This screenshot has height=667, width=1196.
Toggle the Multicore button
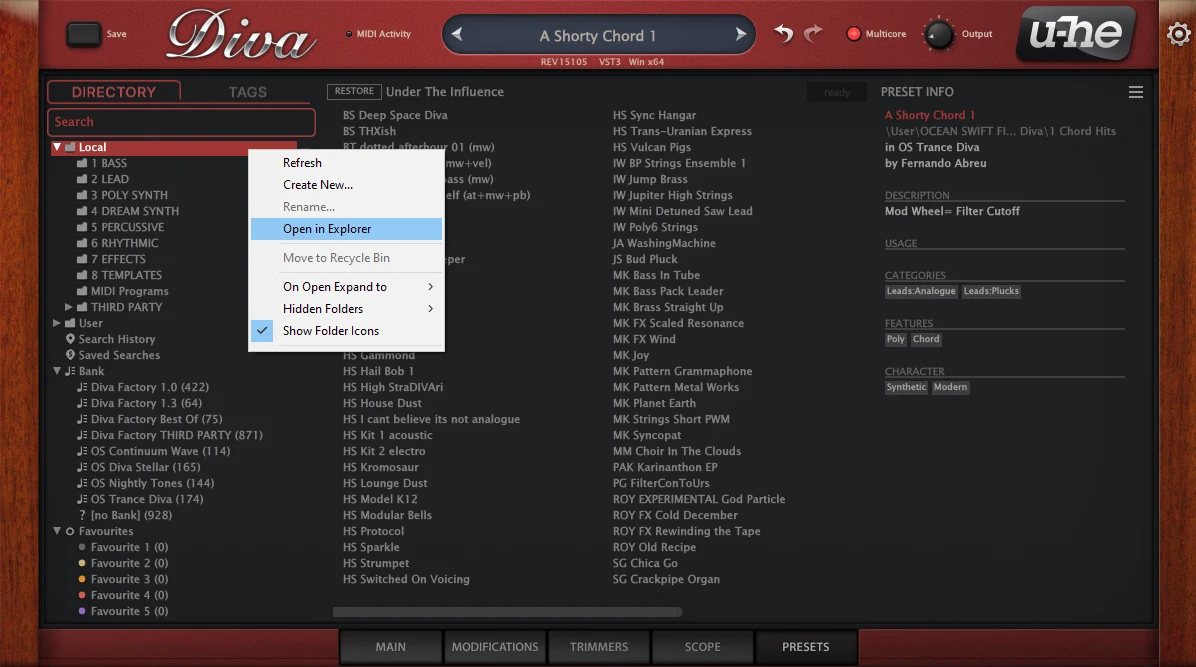854,34
